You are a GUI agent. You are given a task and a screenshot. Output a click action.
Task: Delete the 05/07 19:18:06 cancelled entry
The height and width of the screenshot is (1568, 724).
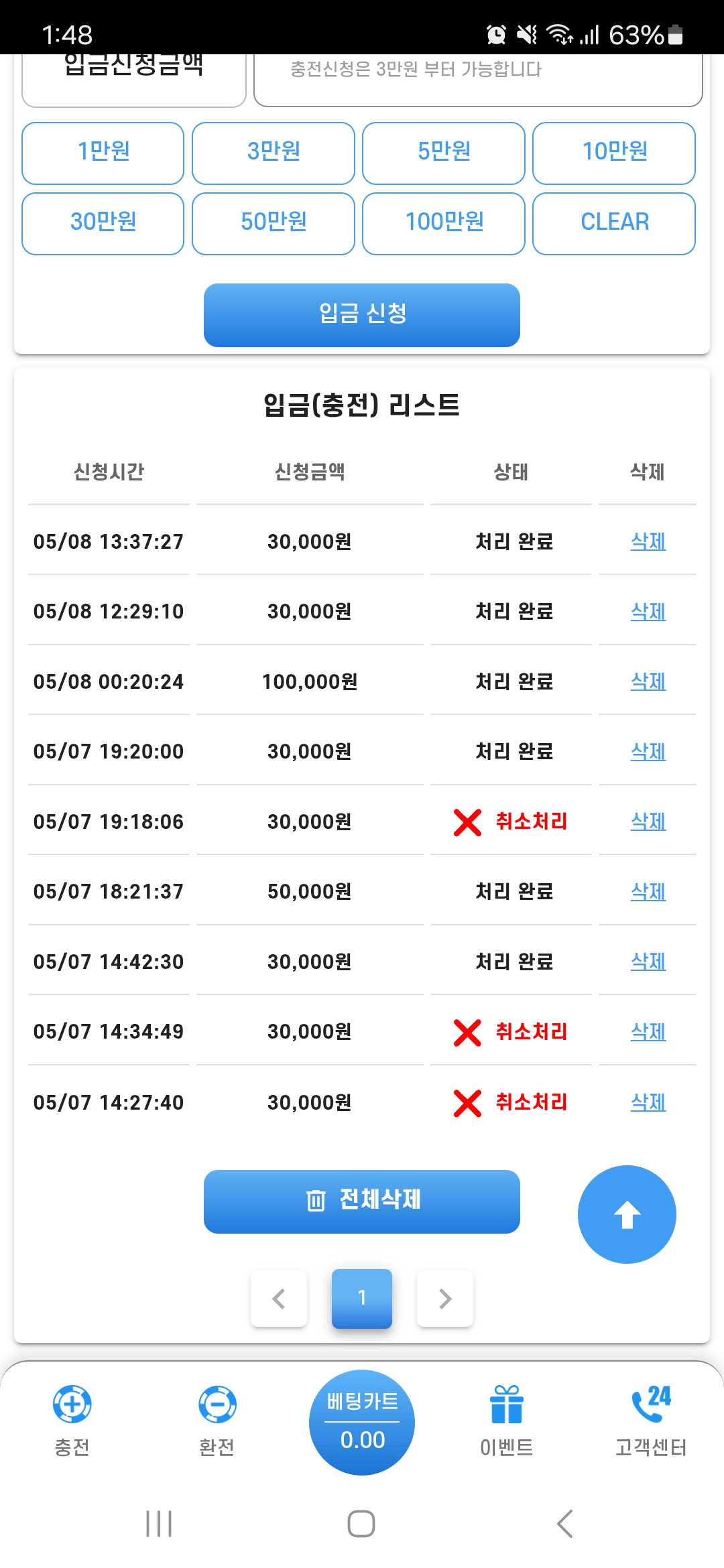648,822
